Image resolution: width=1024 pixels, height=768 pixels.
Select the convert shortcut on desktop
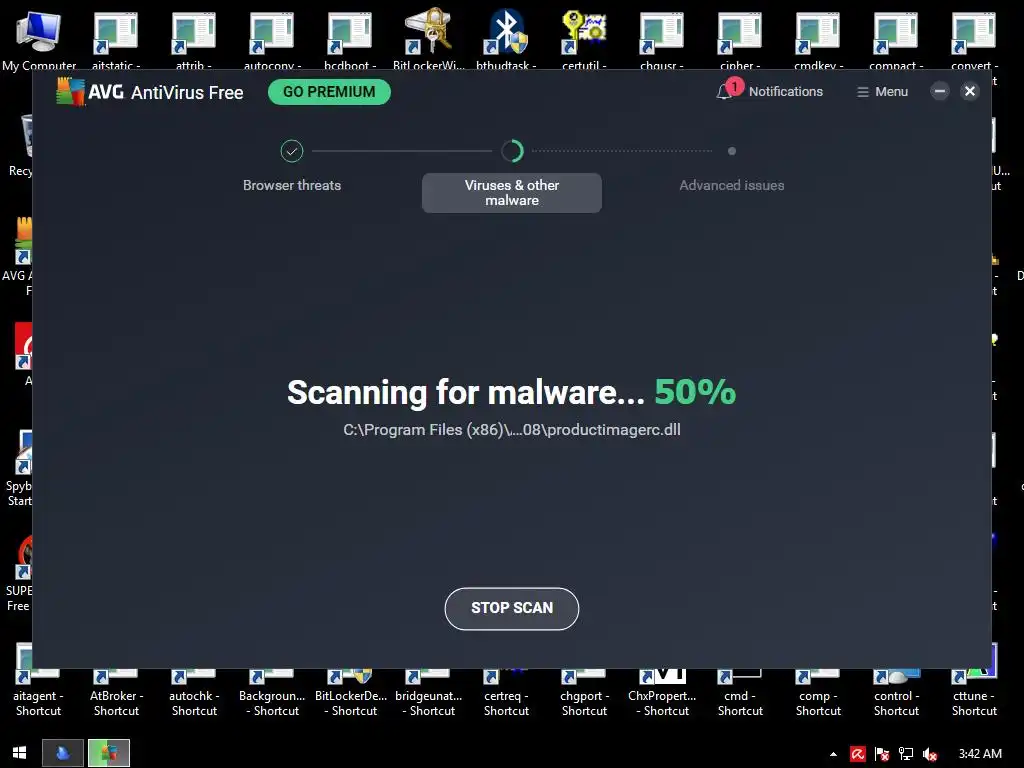[x=974, y=40]
